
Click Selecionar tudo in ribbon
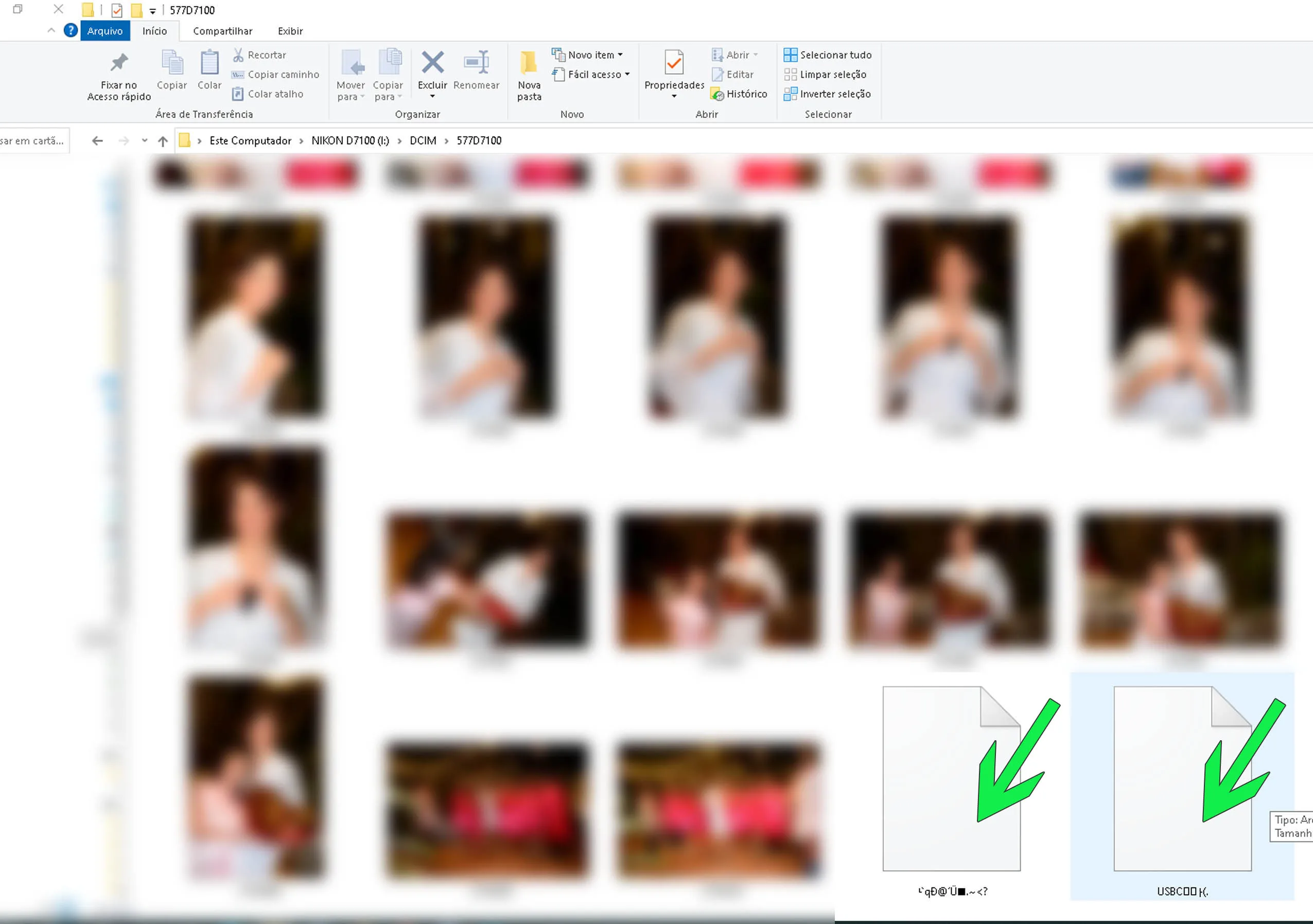828,55
